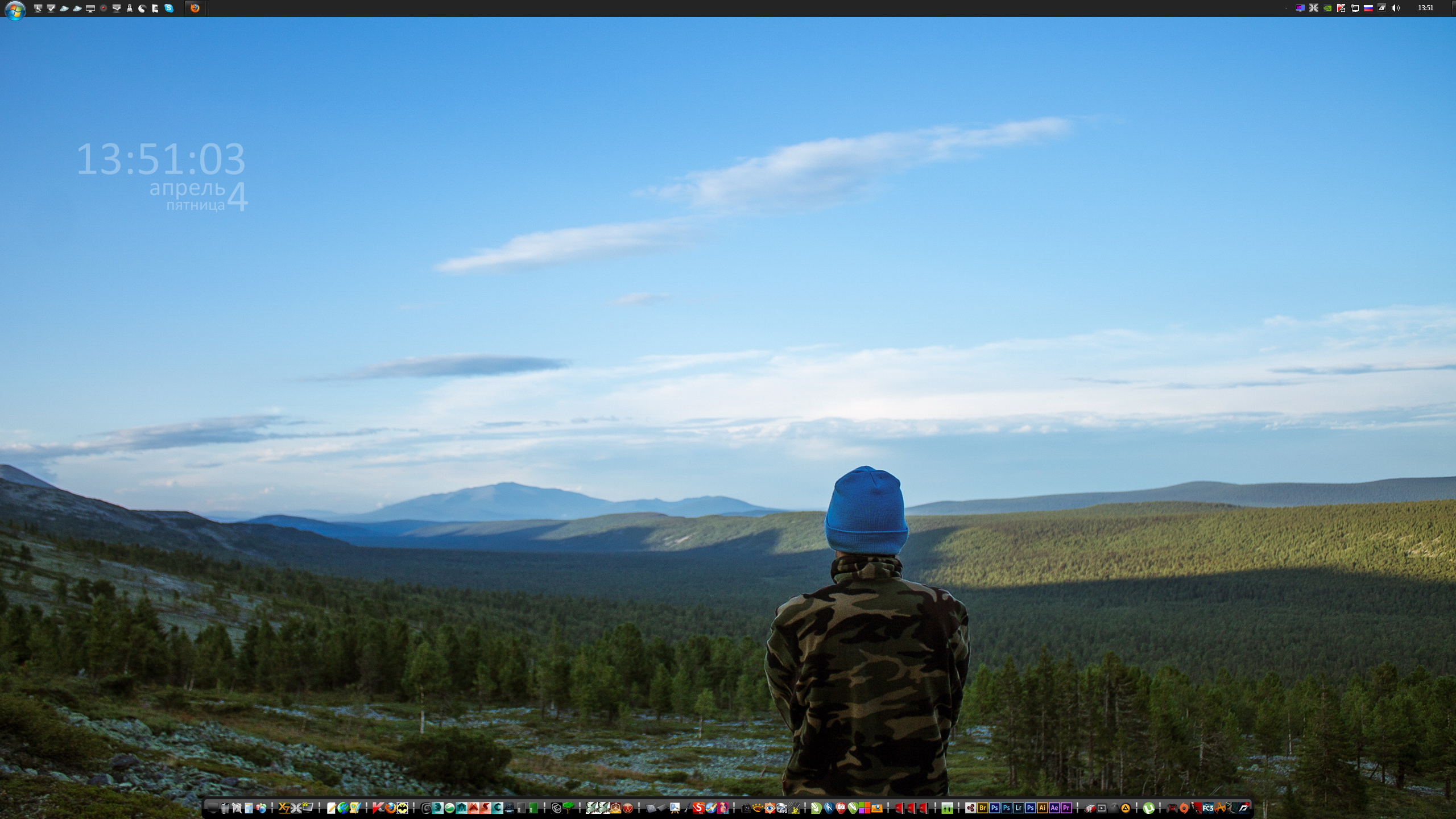Open the NVIDIA tray icon
The image size is (1456, 819).
click(1327, 8)
